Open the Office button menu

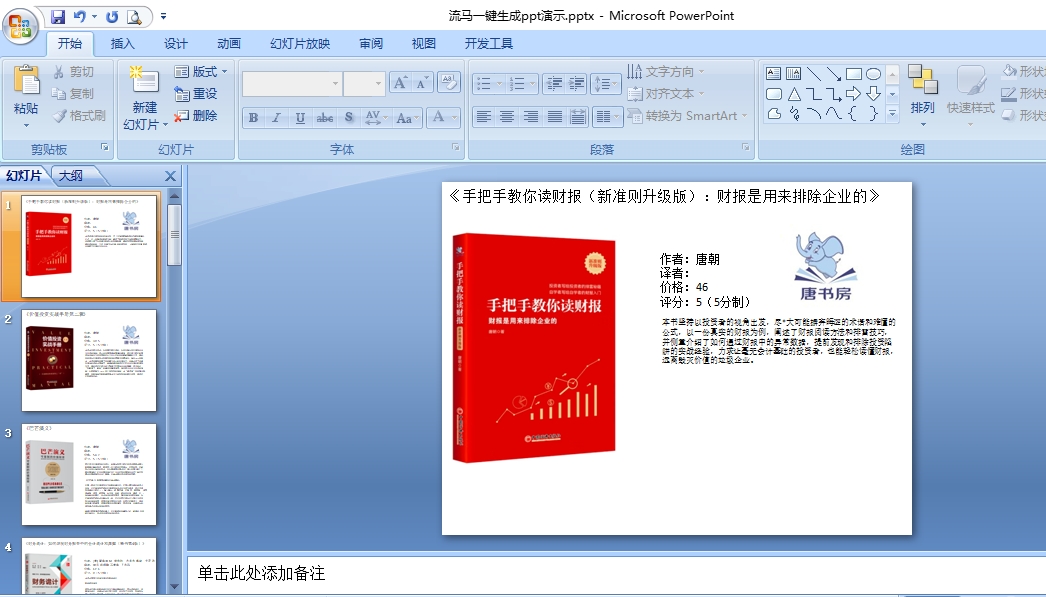coord(20,27)
